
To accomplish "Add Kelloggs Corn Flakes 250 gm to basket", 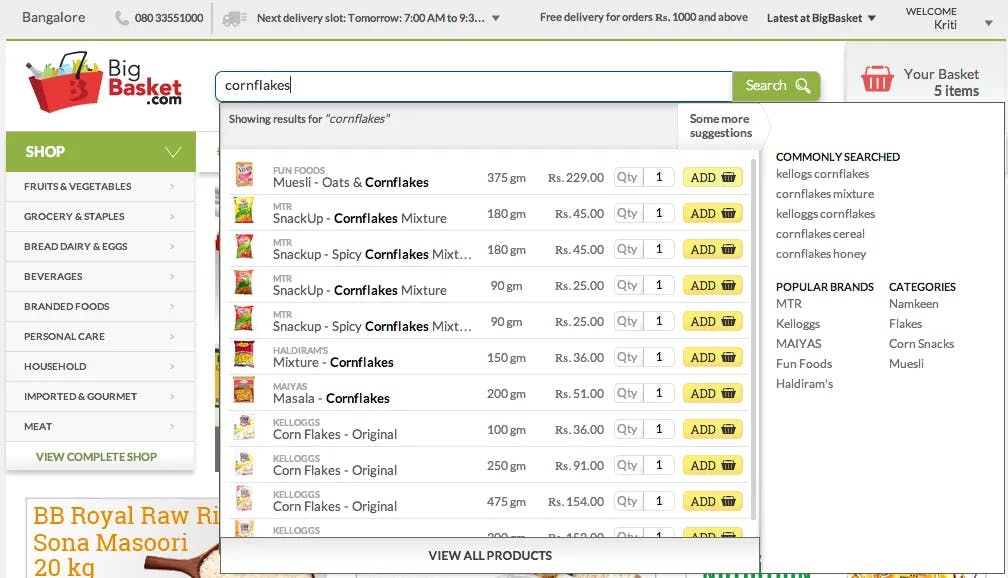I will coord(712,465).
